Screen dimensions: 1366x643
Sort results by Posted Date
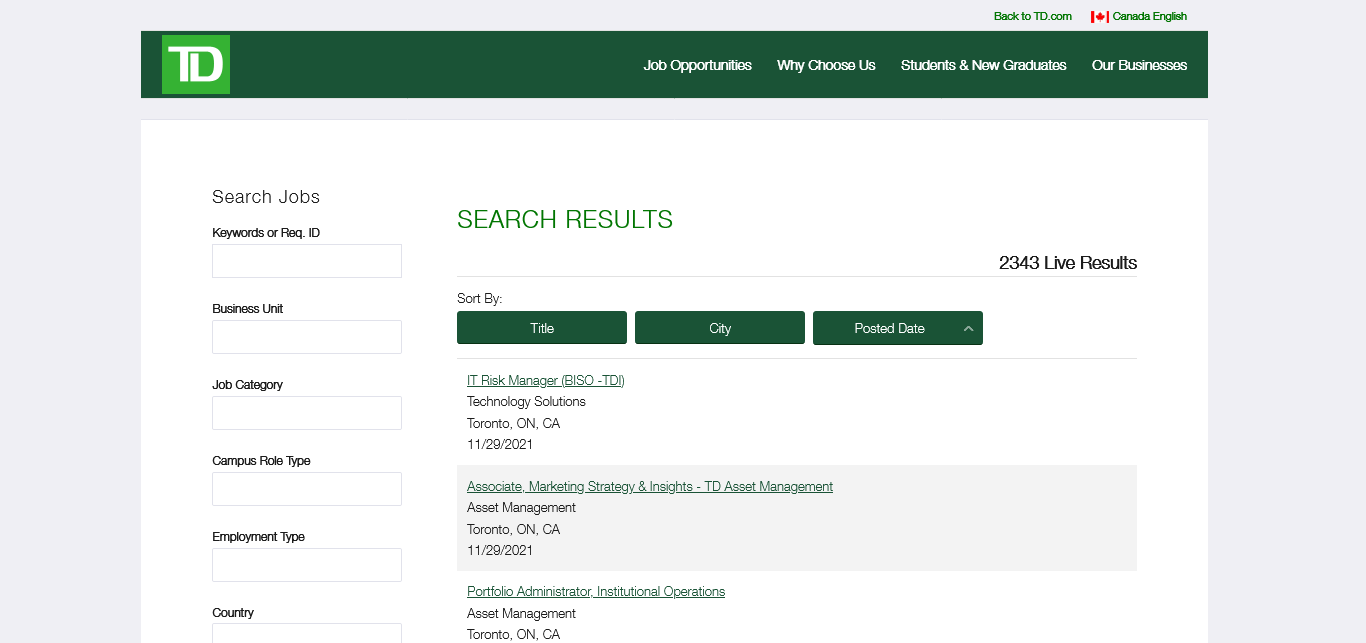[889, 328]
